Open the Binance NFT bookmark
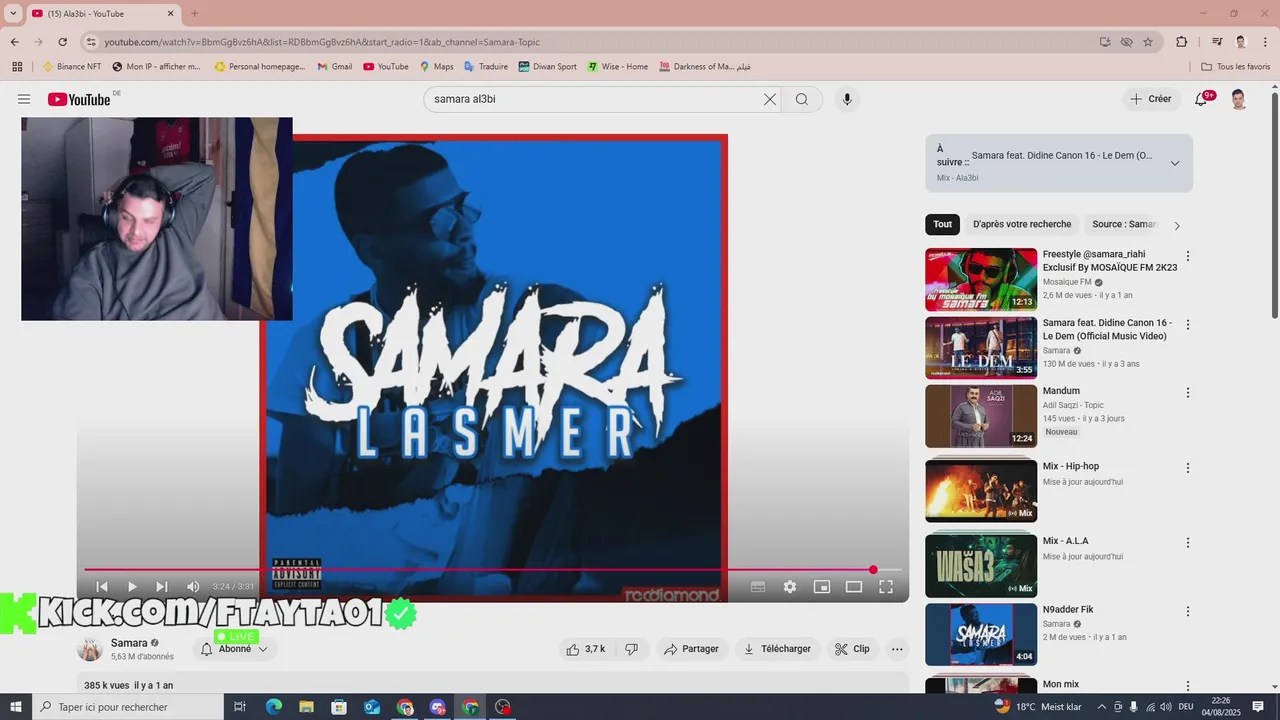Viewport: 1280px width, 720px height. point(71,67)
